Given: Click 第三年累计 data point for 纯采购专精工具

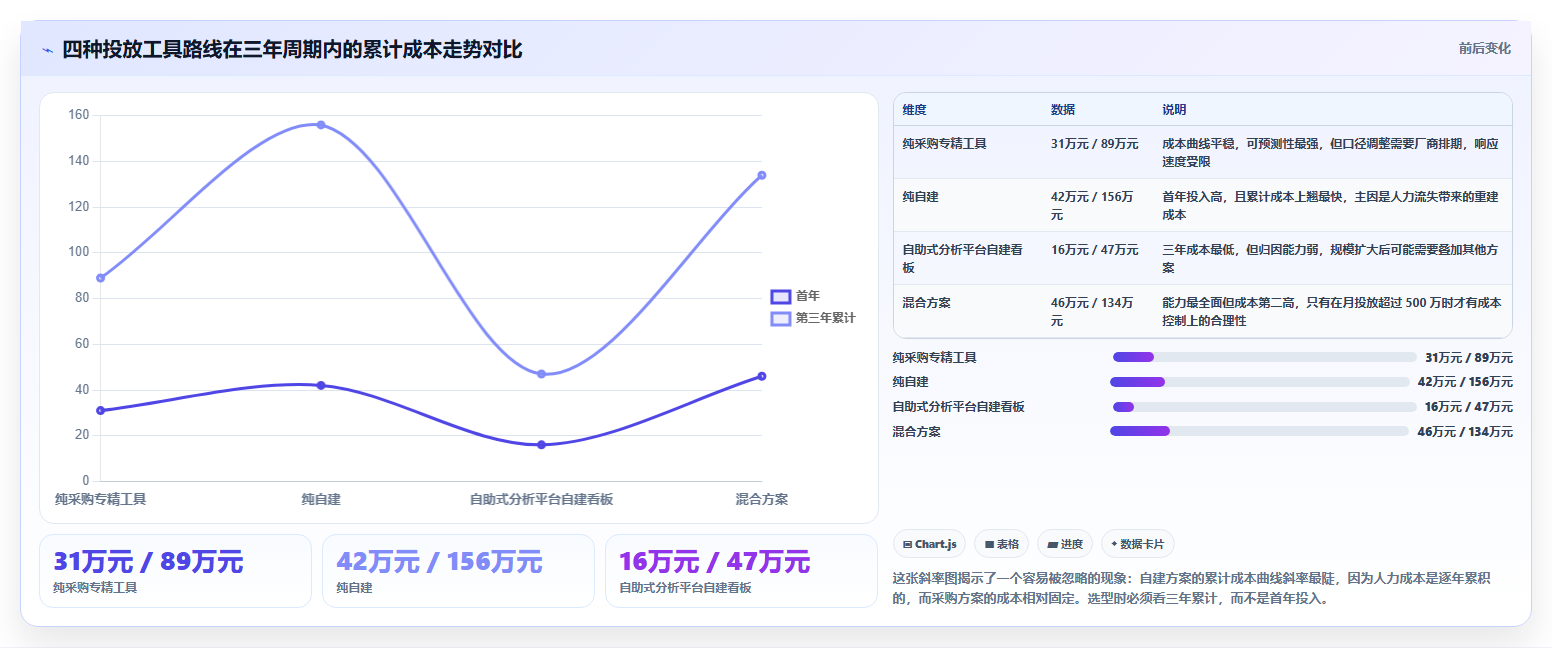Looking at the screenshot, I should tap(100, 278).
